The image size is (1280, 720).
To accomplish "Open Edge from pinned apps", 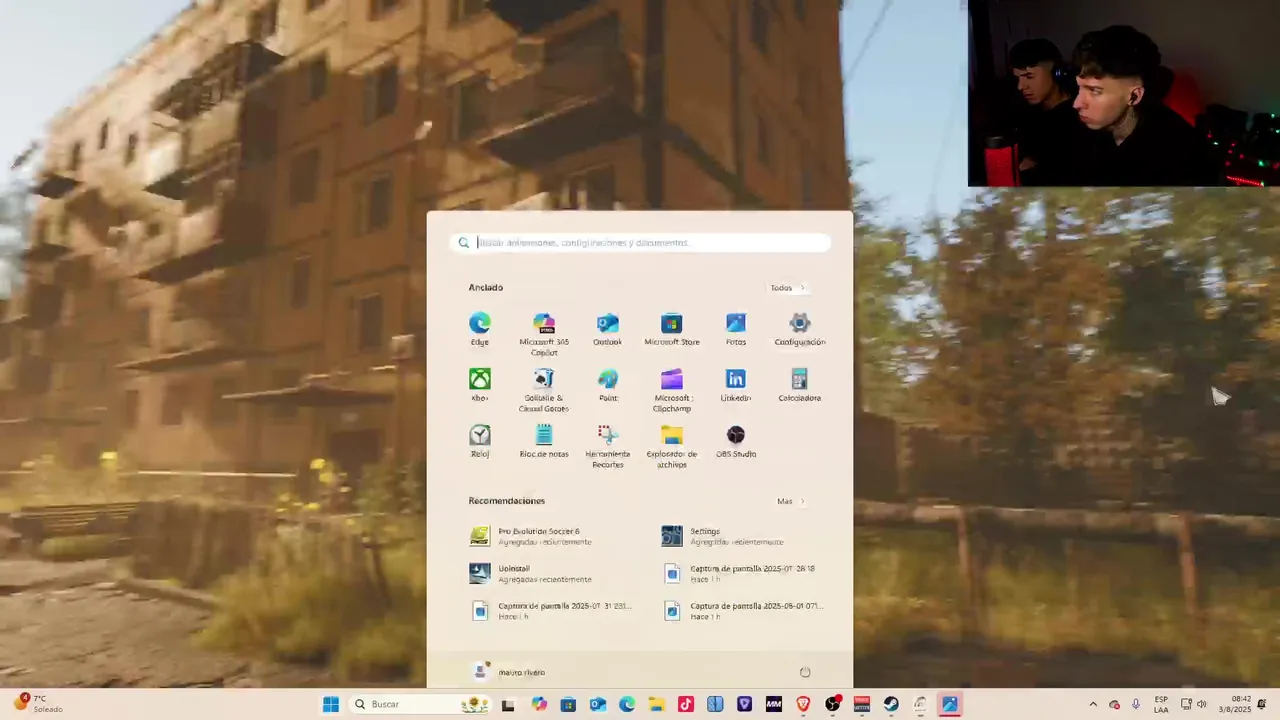I will [x=480, y=329].
